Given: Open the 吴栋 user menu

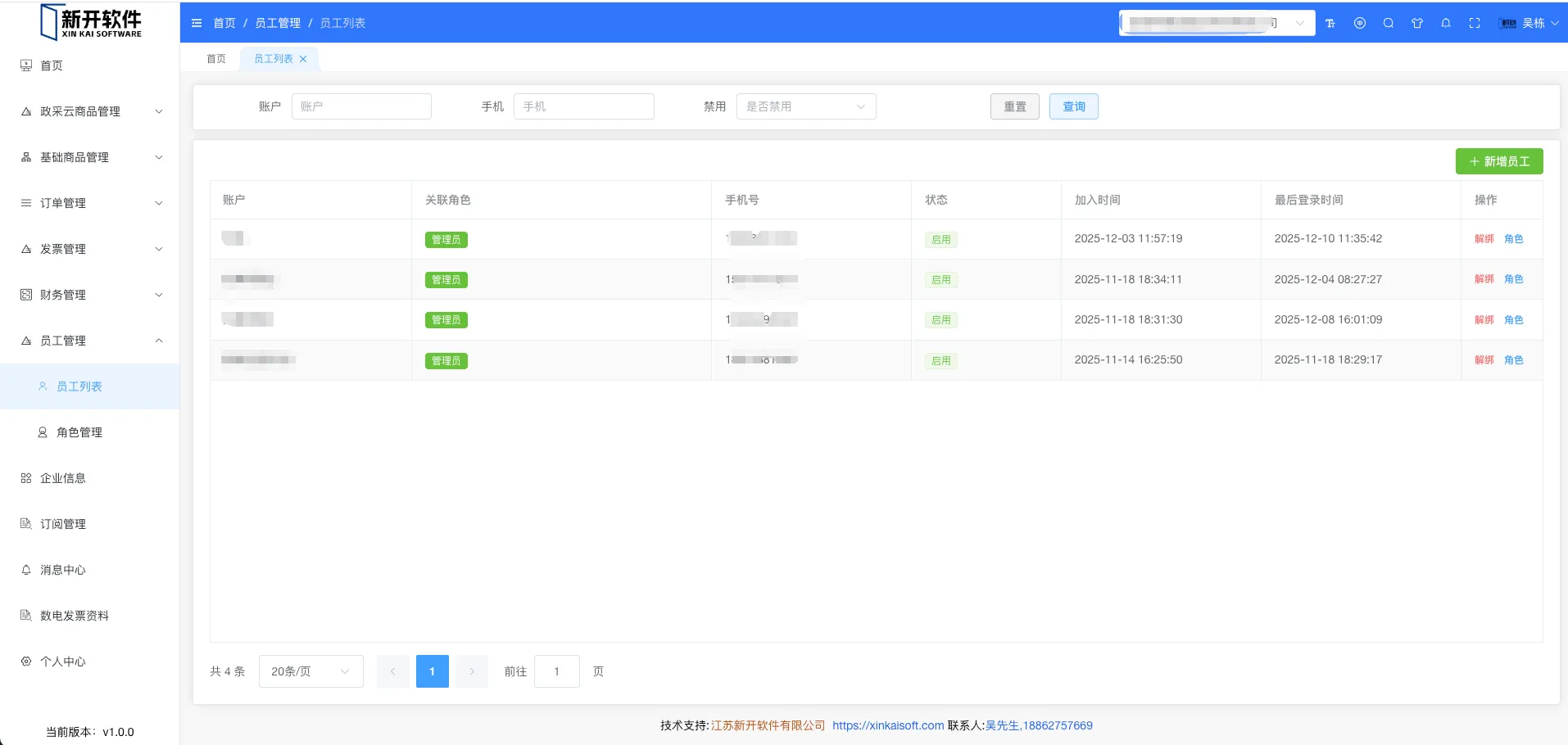Looking at the screenshot, I should pyautogui.click(x=1530, y=23).
